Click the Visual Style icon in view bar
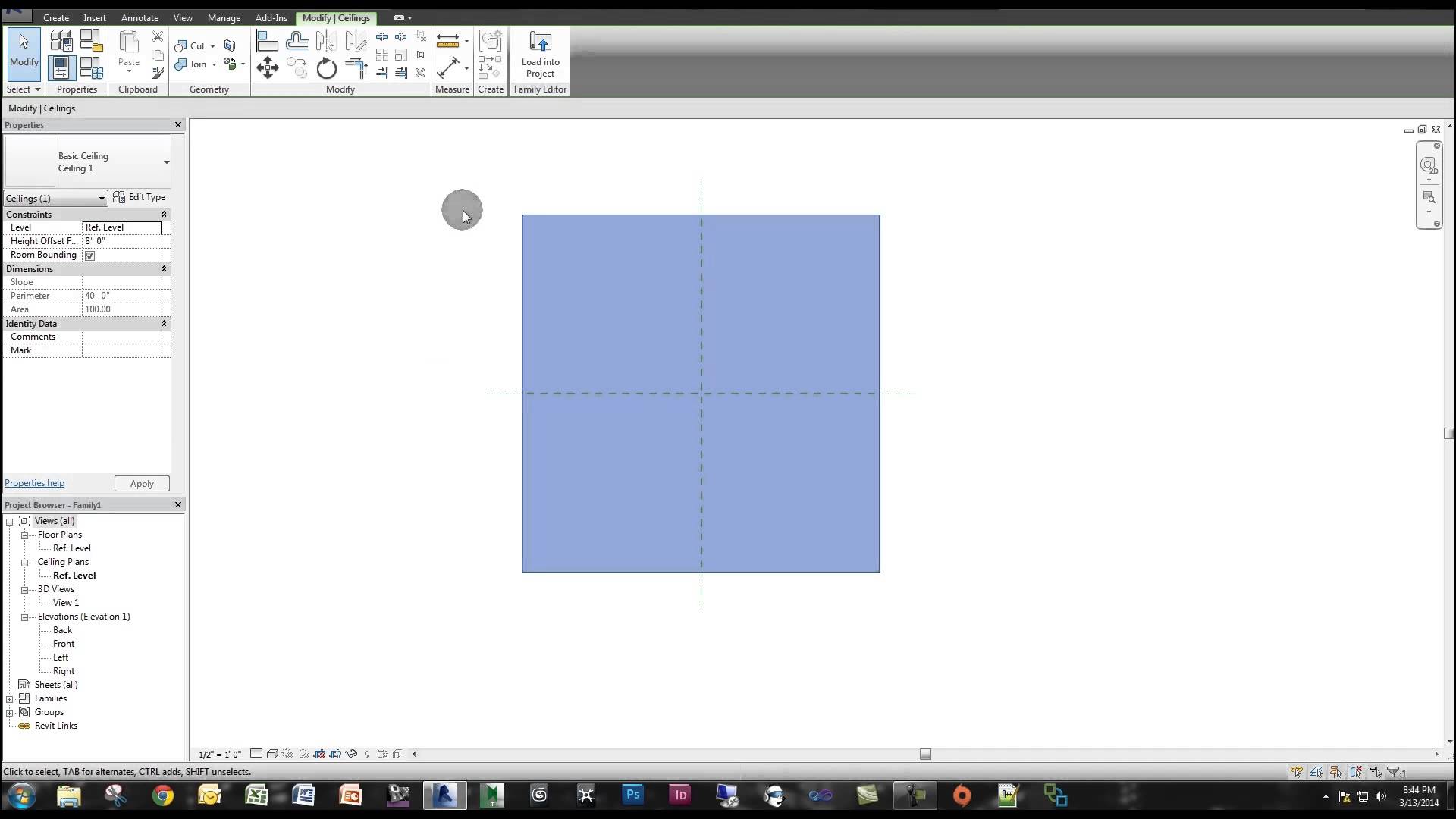 [x=272, y=754]
